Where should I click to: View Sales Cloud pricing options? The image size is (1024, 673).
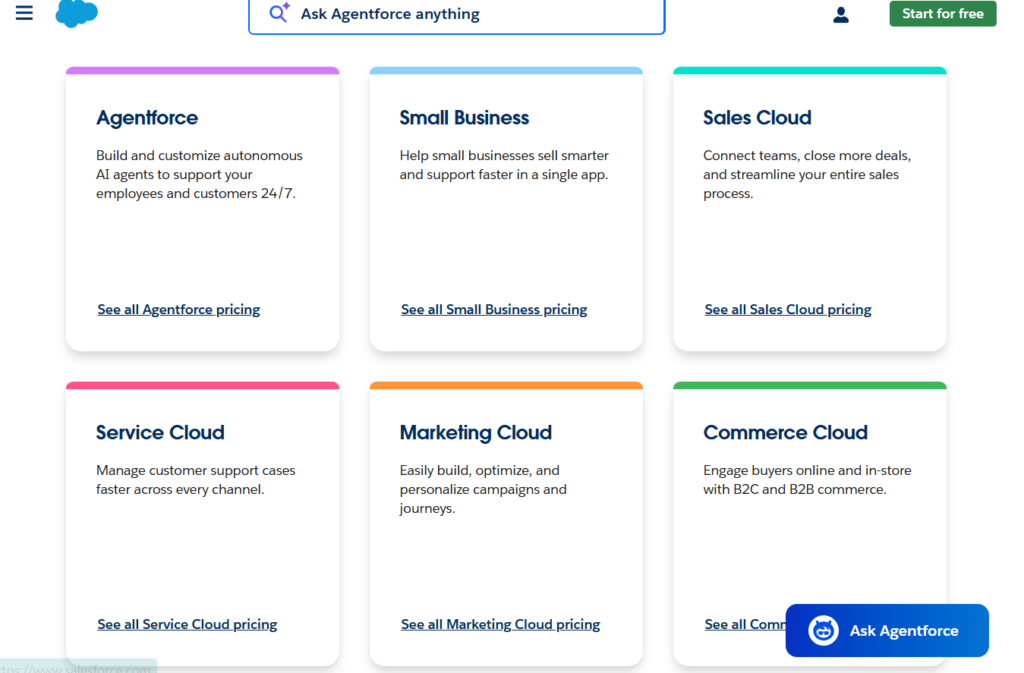(x=787, y=309)
